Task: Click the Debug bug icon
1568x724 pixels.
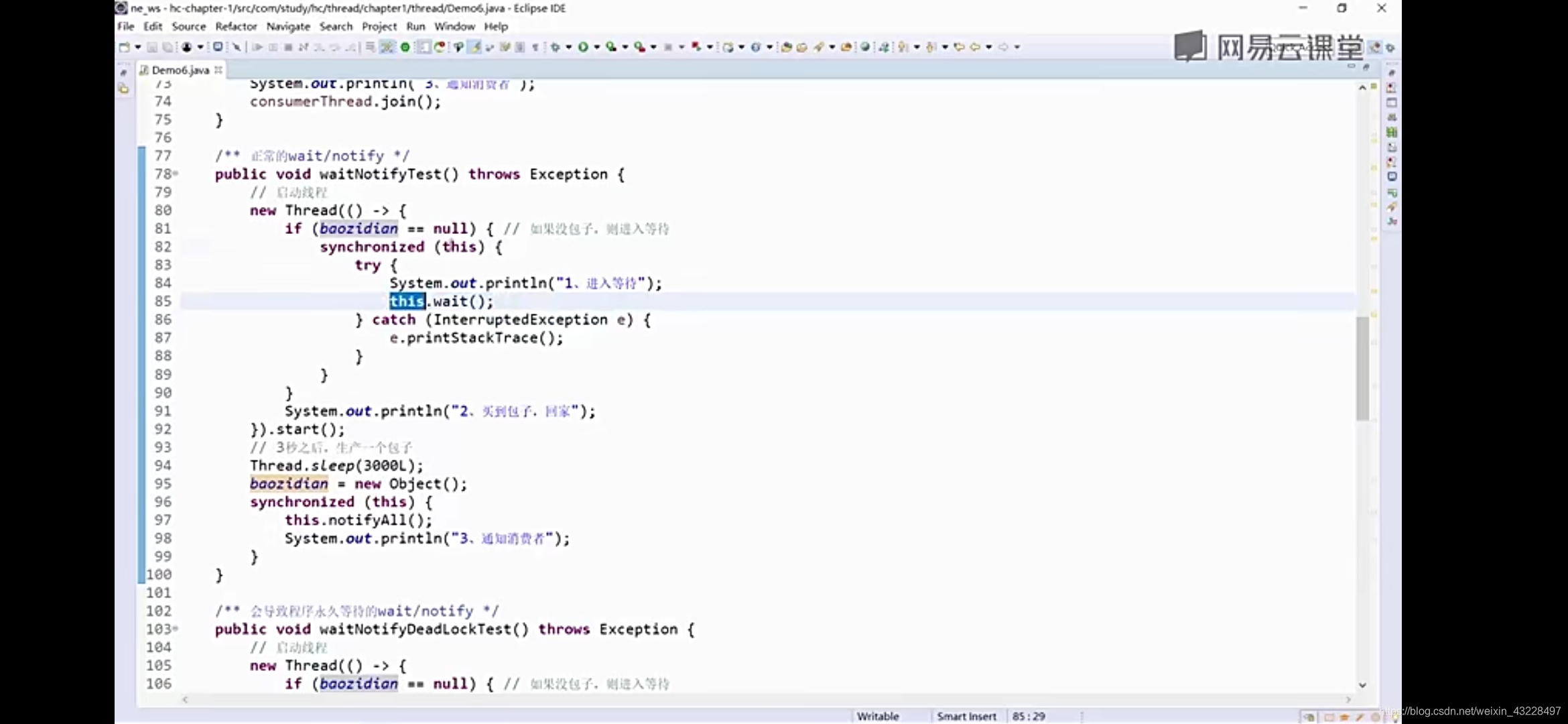Action: [x=555, y=47]
